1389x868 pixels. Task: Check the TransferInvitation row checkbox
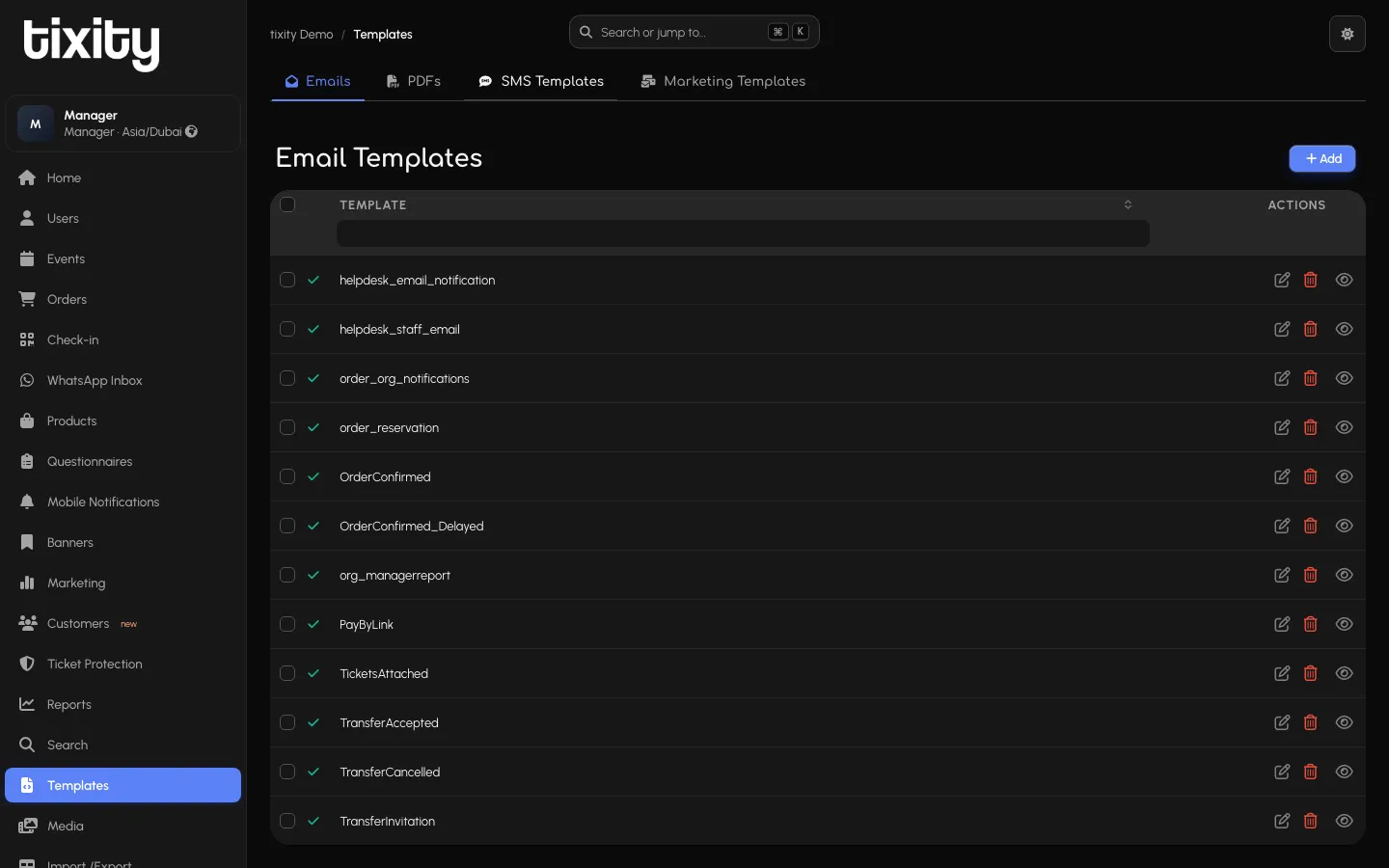point(287,821)
